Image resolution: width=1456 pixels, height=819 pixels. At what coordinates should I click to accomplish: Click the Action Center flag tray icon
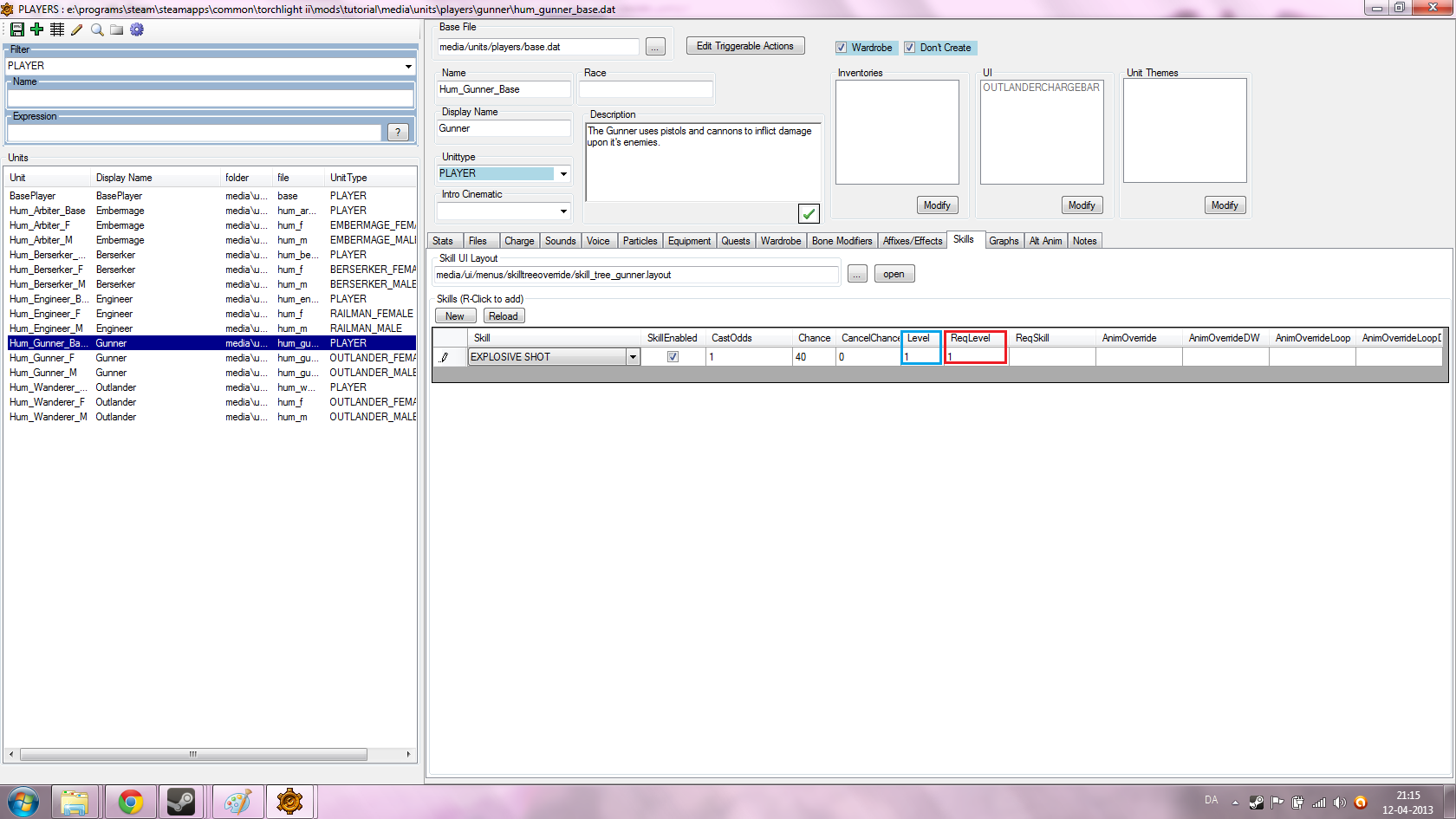(x=1277, y=803)
